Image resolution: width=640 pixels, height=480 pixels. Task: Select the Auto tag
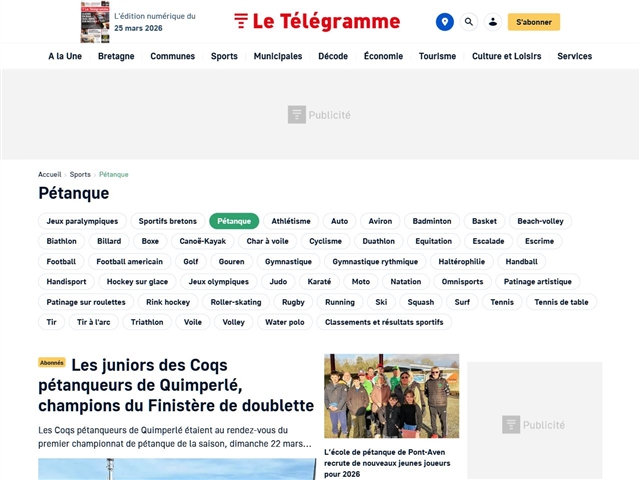[x=339, y=221]
